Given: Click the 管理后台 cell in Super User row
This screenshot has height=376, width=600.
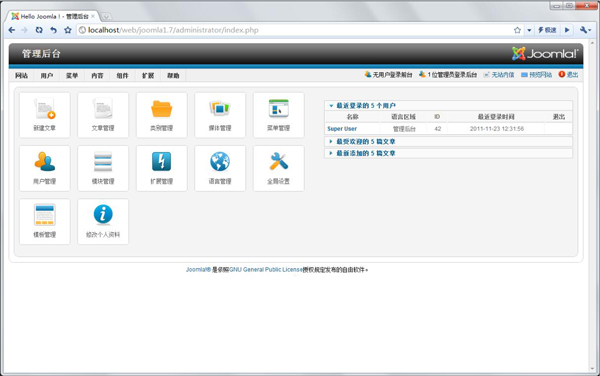Looking at the screenshot, I should [x=404, y=129].
